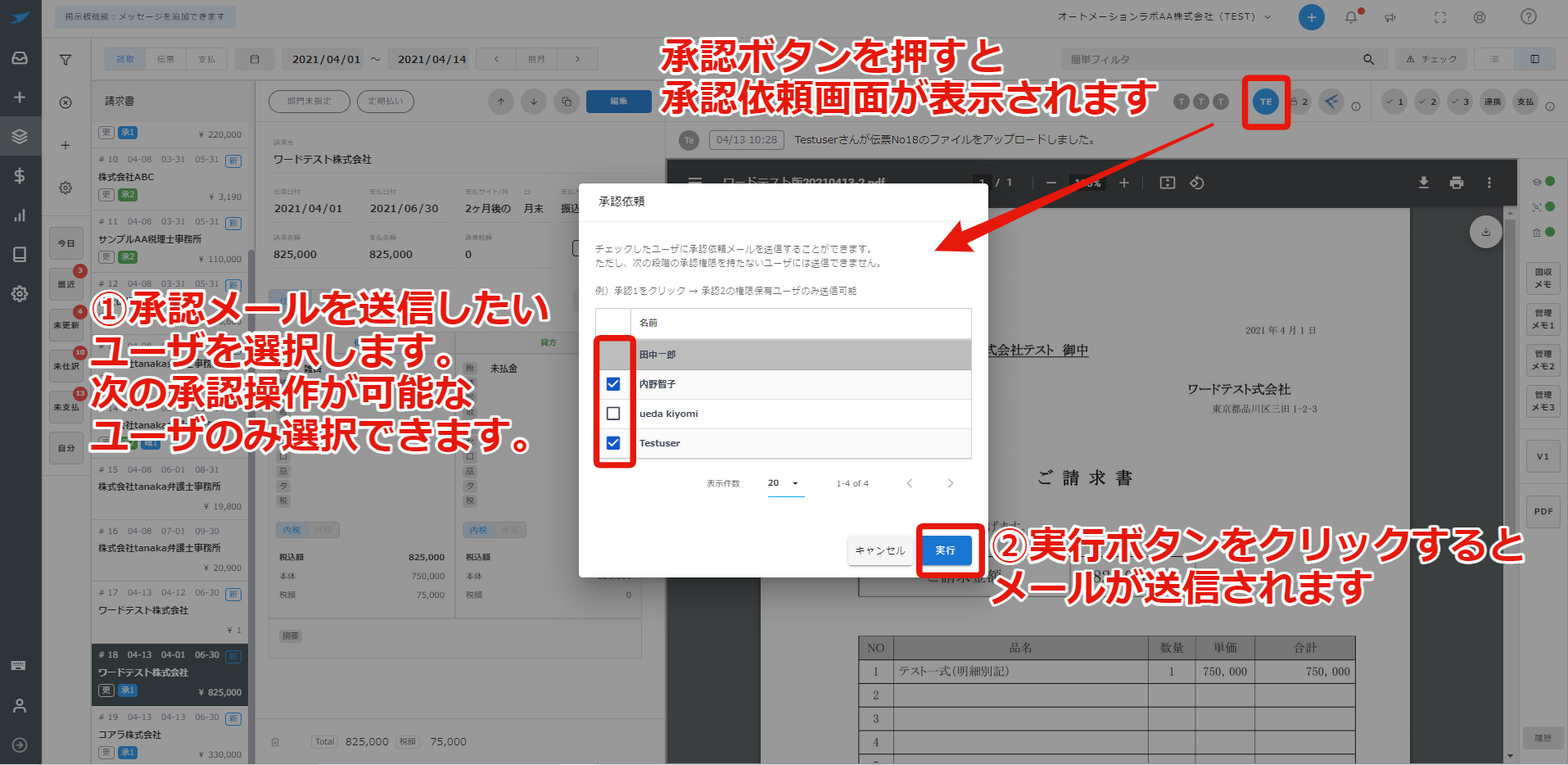Select the 今日 quick filter
1568x765 pixels.
pos(66,243)
